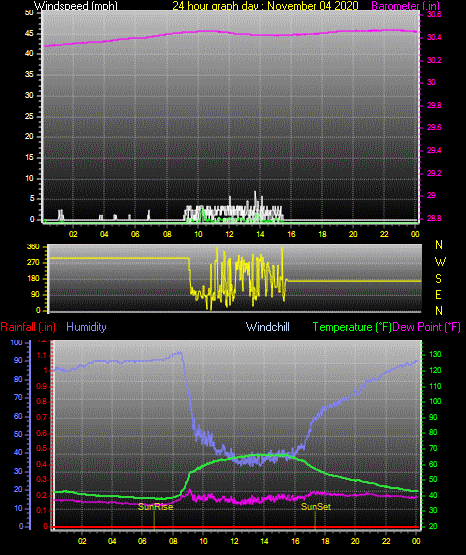Image resolution: width=466 pixels, height=555 pixels.
Task: Click the 45 windspeed axis value
Action: [29, 34]
